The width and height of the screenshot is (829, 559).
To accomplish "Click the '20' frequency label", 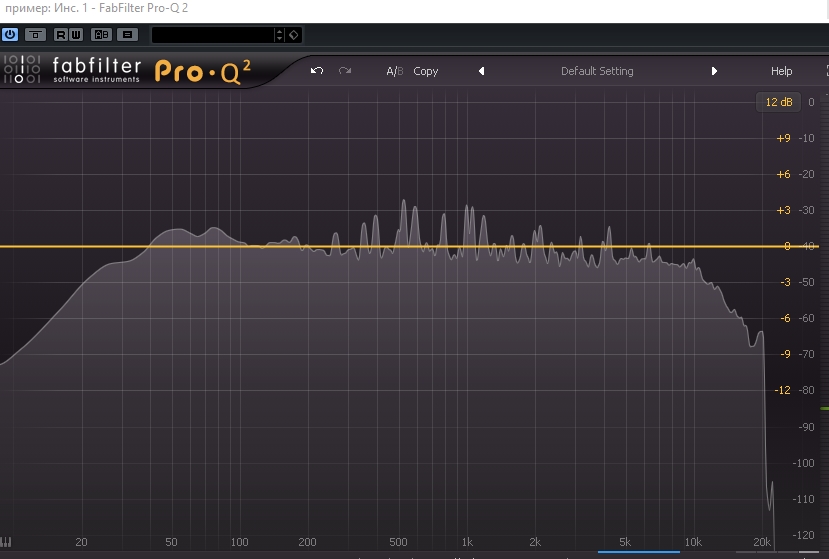I will coord(81,542).
